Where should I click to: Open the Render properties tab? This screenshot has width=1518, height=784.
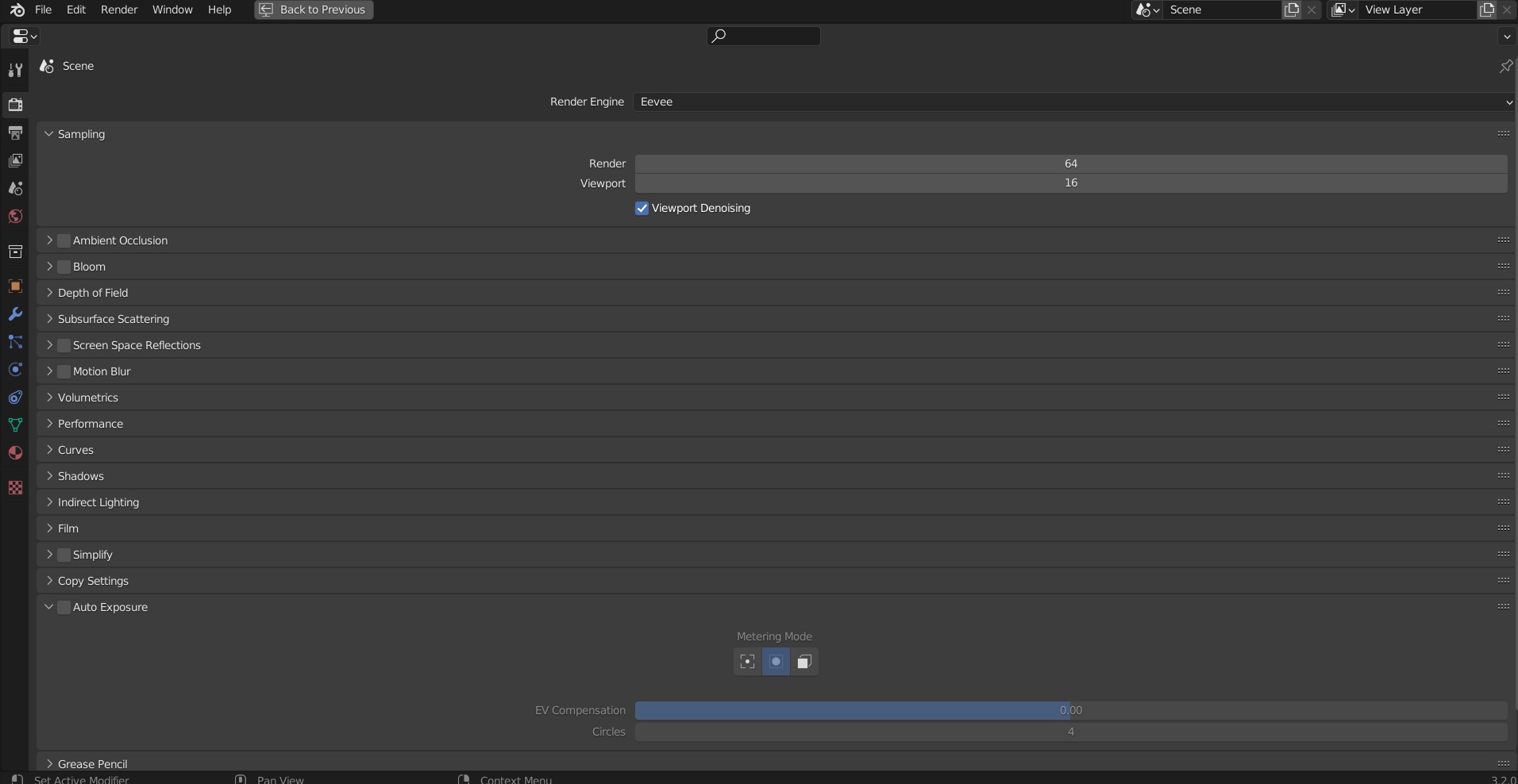point(15,104)
